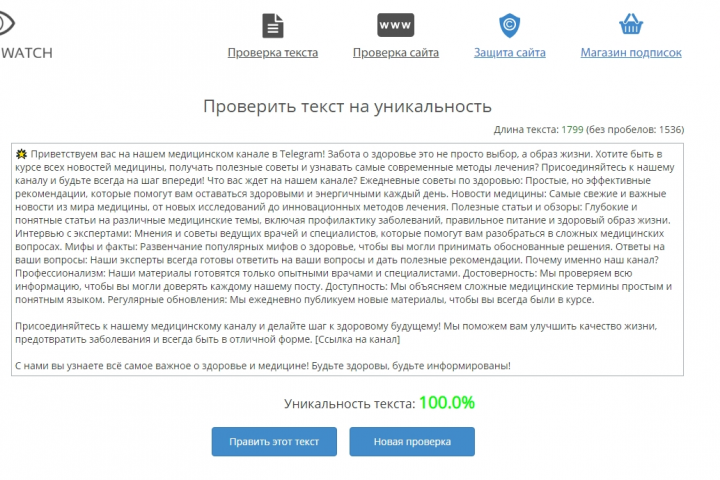The image size is (720, 480).
Task: Click the WATCH logo text
Action: point(27,53)
